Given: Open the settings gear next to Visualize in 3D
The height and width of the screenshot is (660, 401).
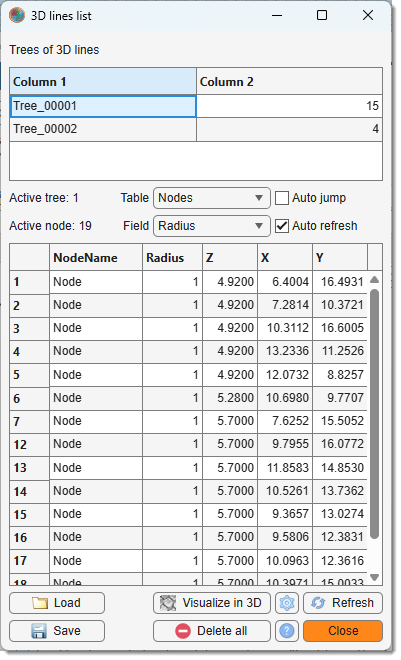Looking at the screenshot, I should point(287,603).
